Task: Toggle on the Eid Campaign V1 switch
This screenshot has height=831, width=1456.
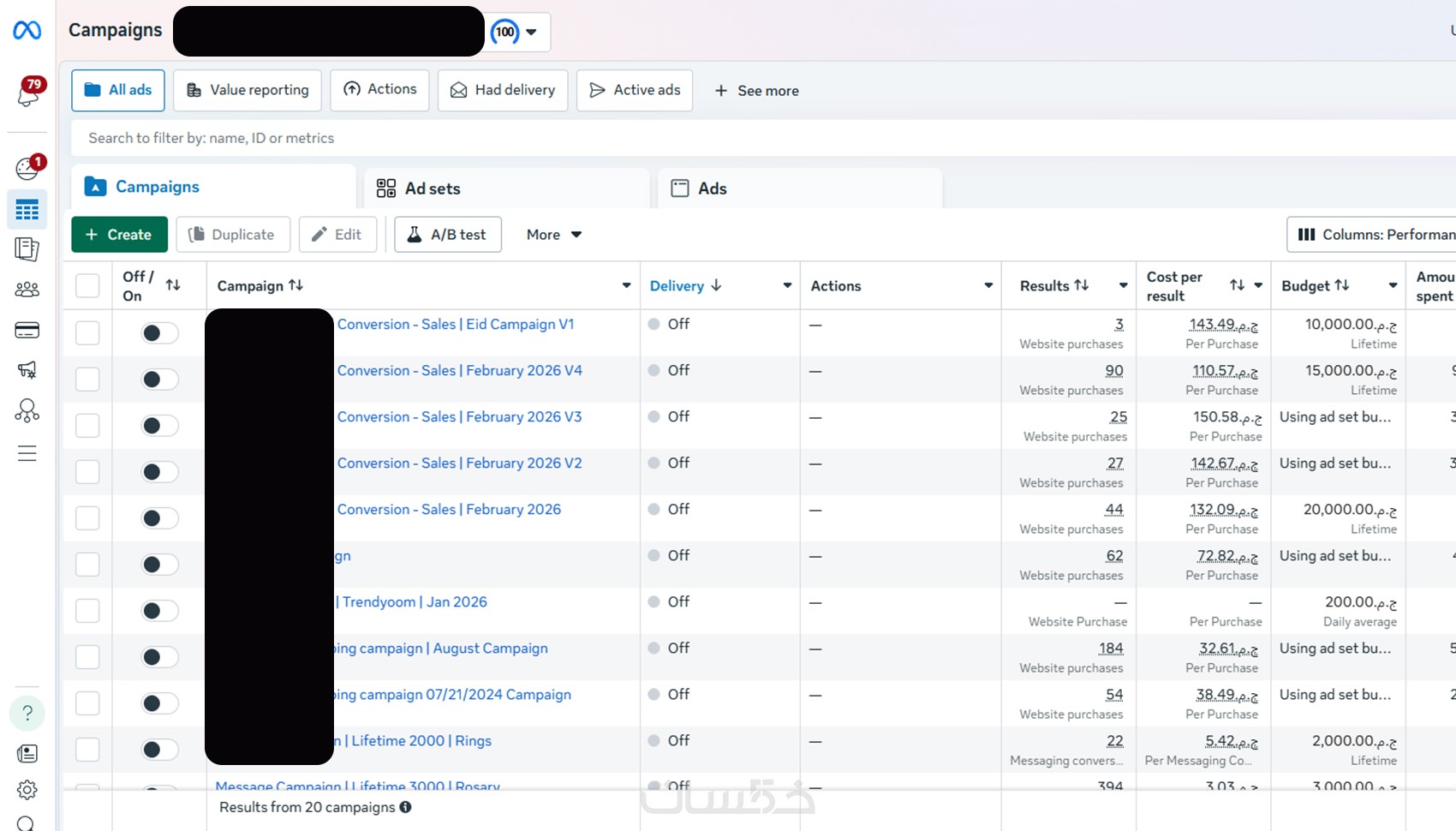Action: (x=159, y=332)
